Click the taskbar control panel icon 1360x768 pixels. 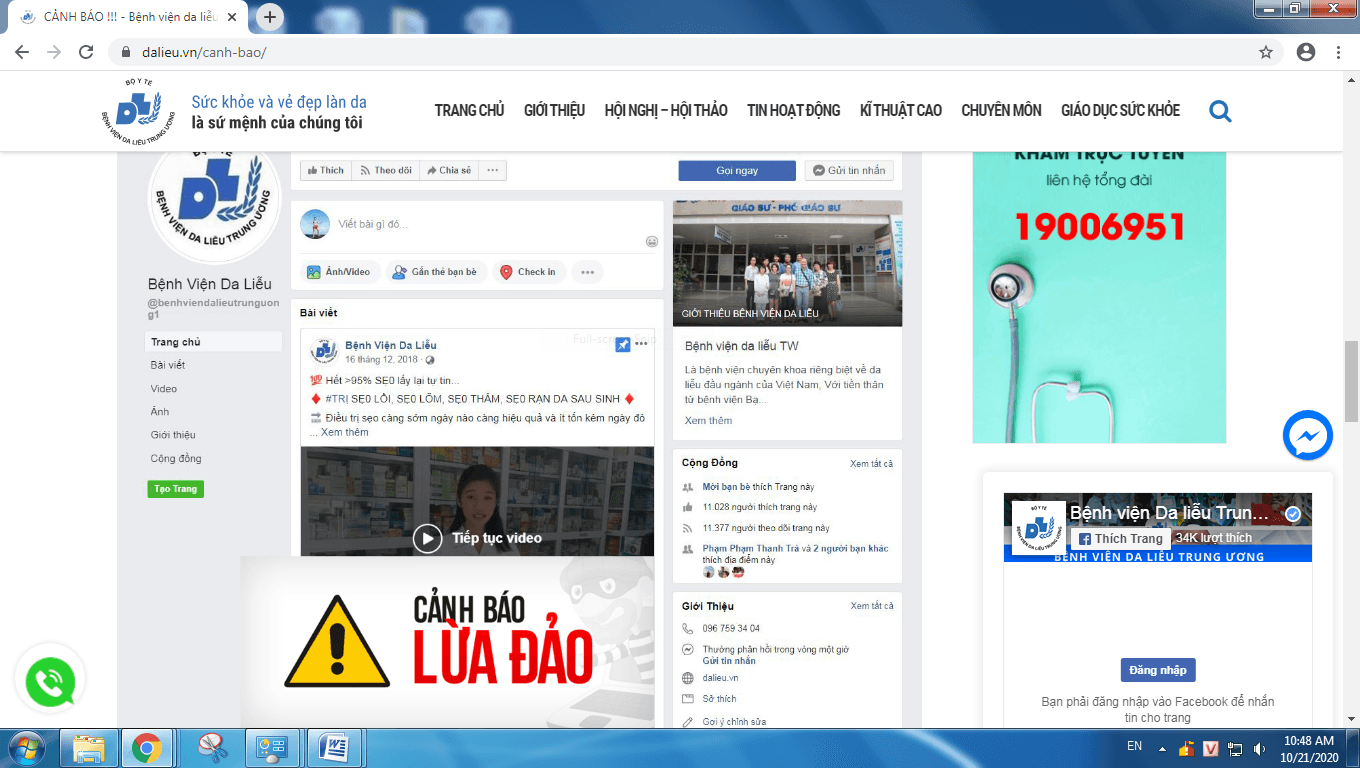271,748
